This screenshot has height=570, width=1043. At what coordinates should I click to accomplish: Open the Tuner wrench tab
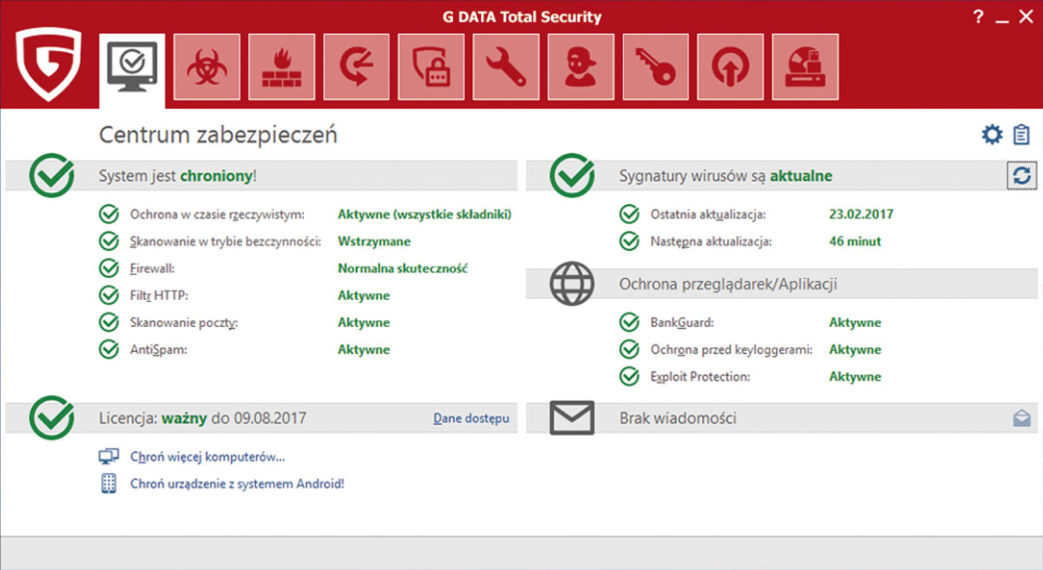(506, 67)
